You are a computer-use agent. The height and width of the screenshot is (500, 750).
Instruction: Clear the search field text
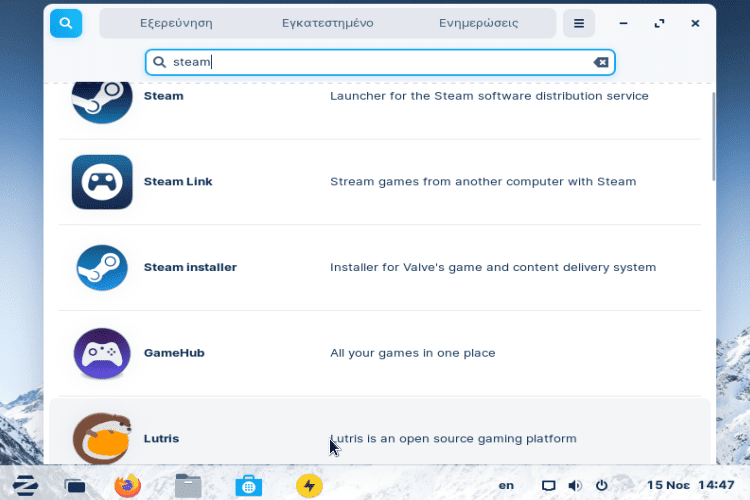click(x=601, y=62)
